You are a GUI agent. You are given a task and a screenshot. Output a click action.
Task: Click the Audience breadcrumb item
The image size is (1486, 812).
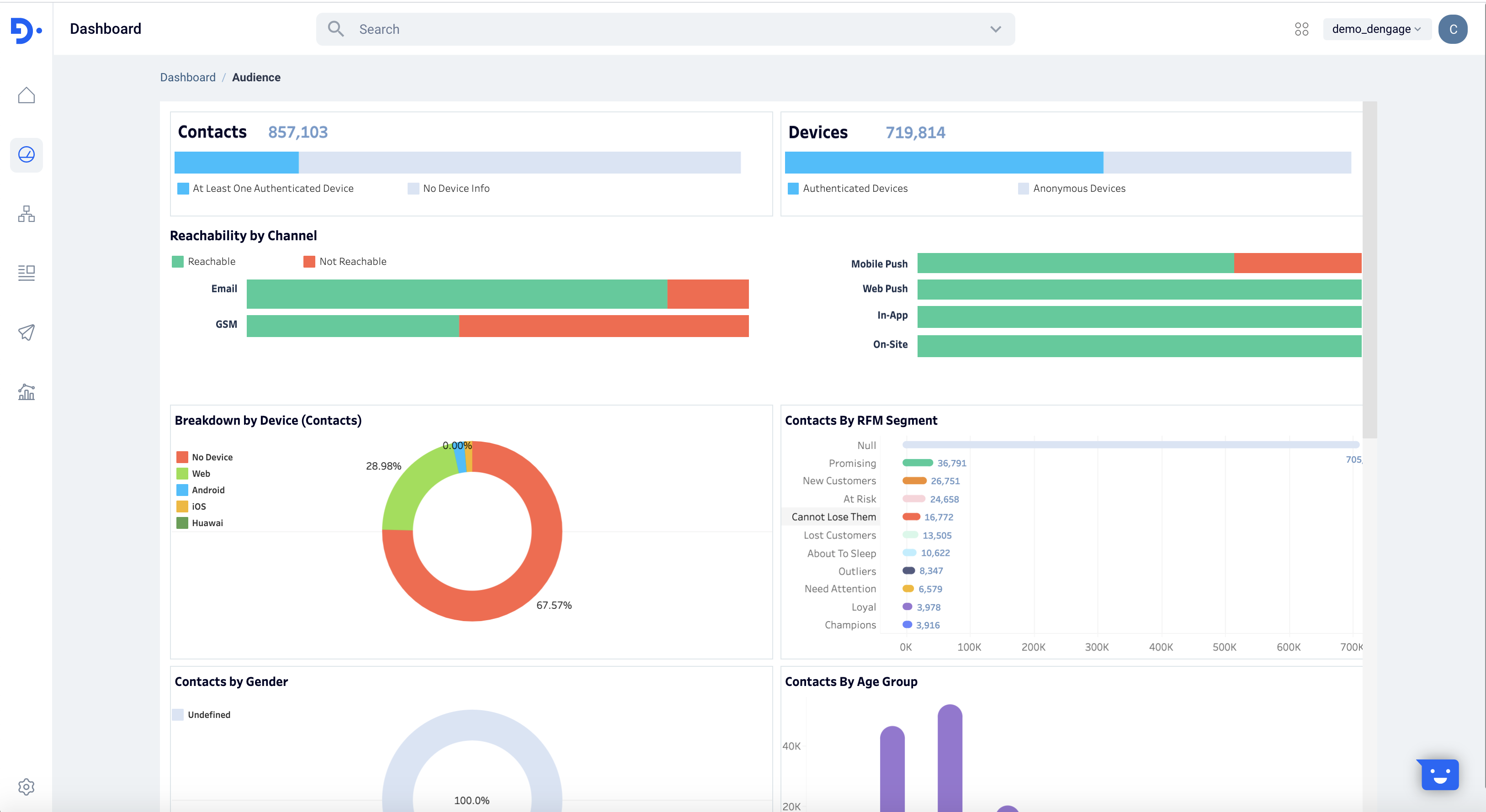coord(256,77)
